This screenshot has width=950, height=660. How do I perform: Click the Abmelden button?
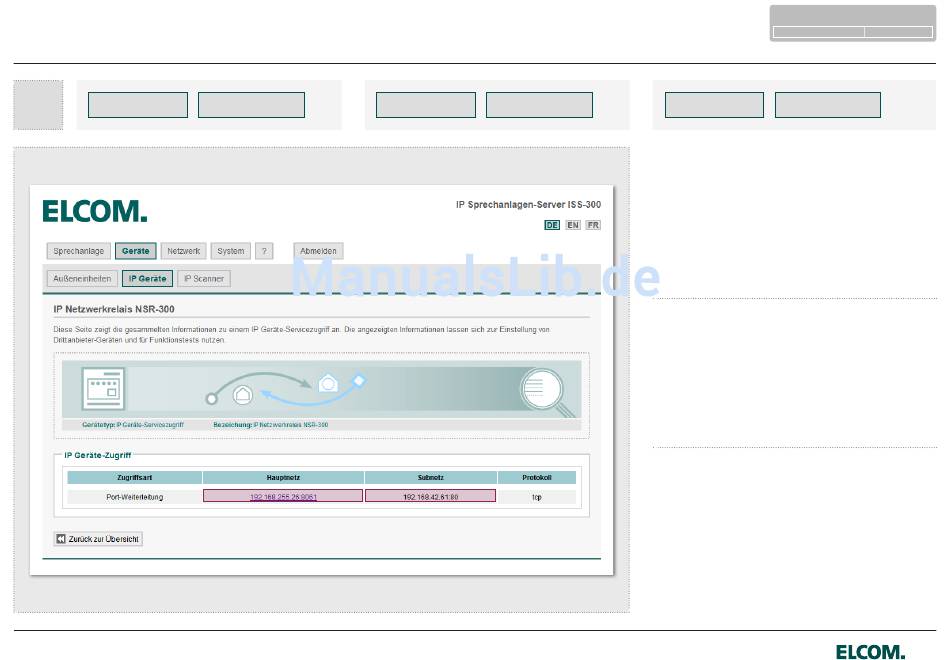click(319, 251)
